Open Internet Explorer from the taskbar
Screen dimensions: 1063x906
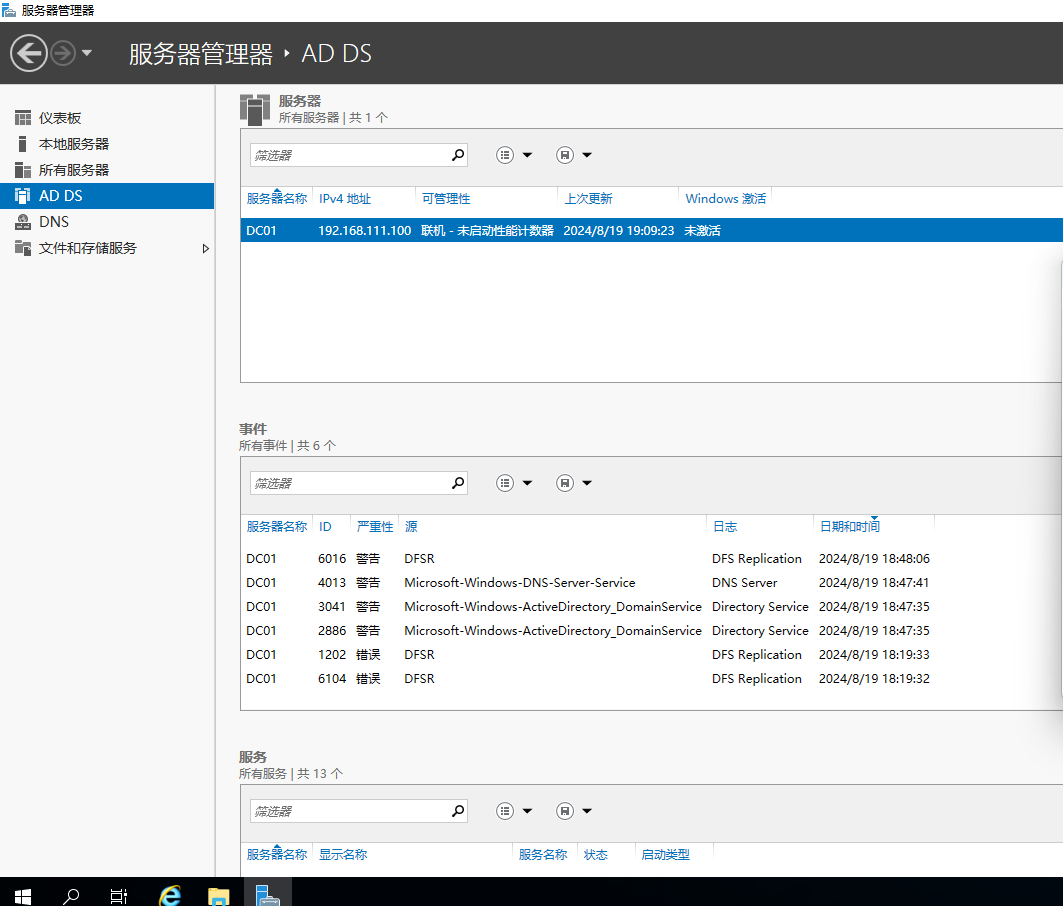171,893
